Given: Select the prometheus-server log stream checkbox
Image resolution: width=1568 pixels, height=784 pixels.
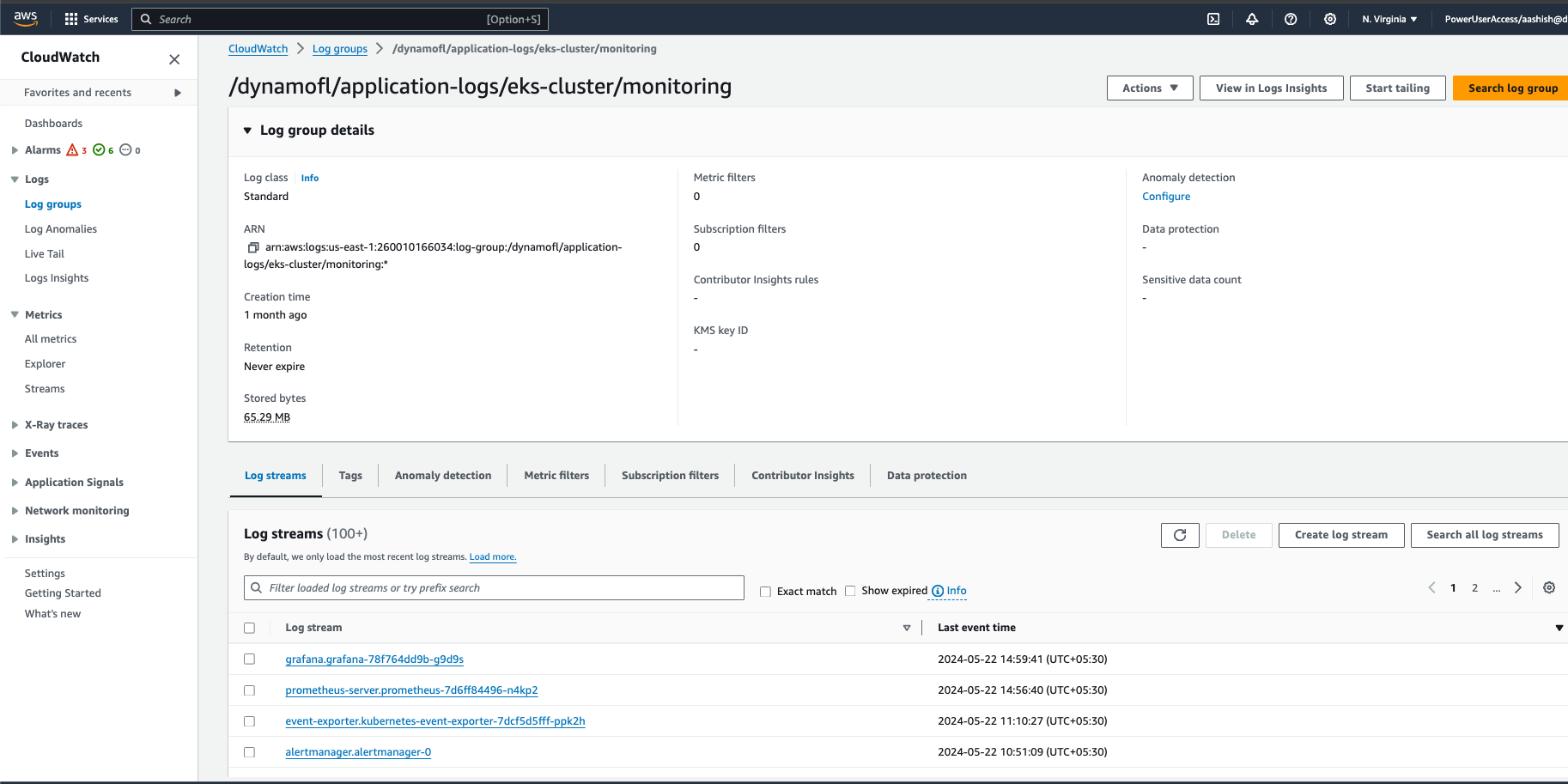Looking at the screenshot, I should tap(250, 690).
